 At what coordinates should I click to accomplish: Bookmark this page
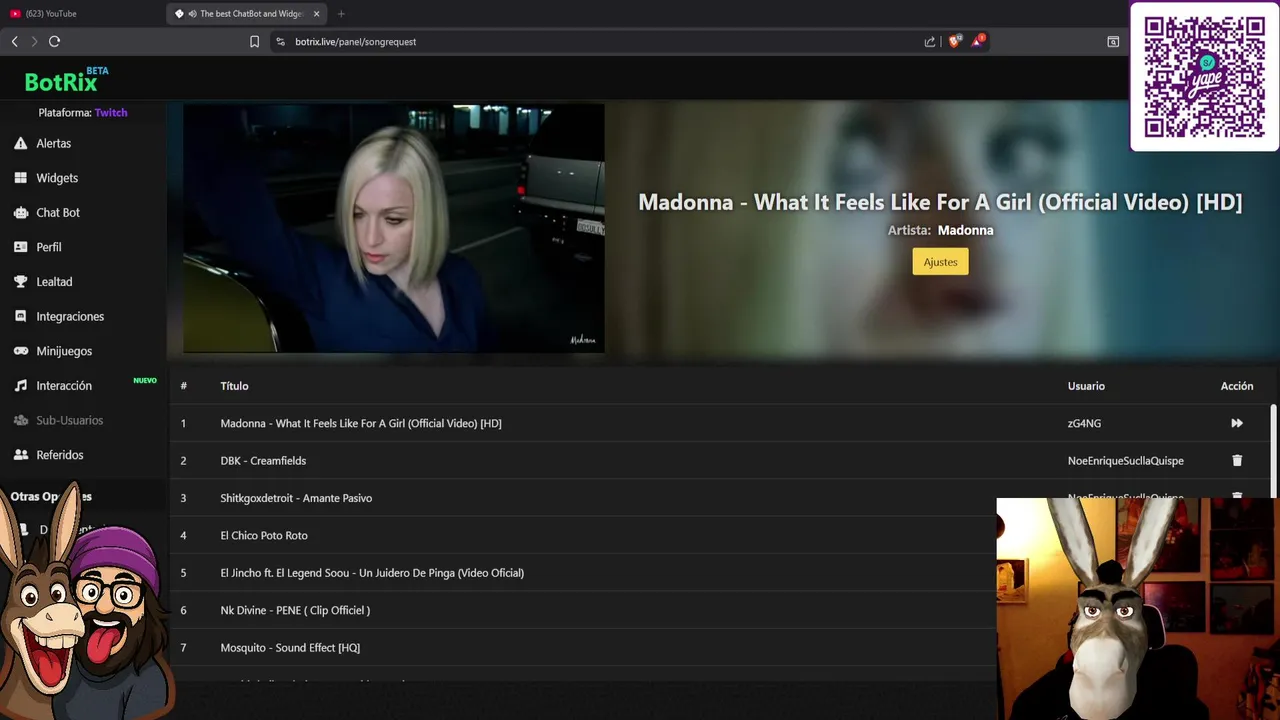(x=254, y=41)
